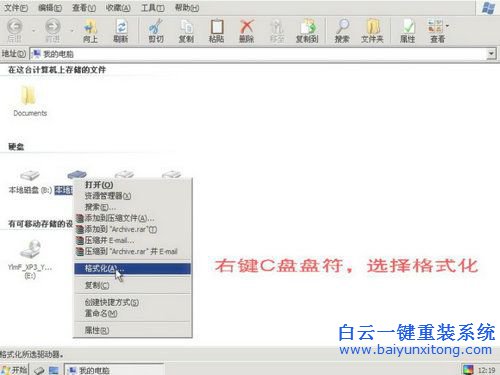The height and width of the screenshot is (375, 500).
Task: Click the first quick launch icon beside 开始
Action: 39,370
